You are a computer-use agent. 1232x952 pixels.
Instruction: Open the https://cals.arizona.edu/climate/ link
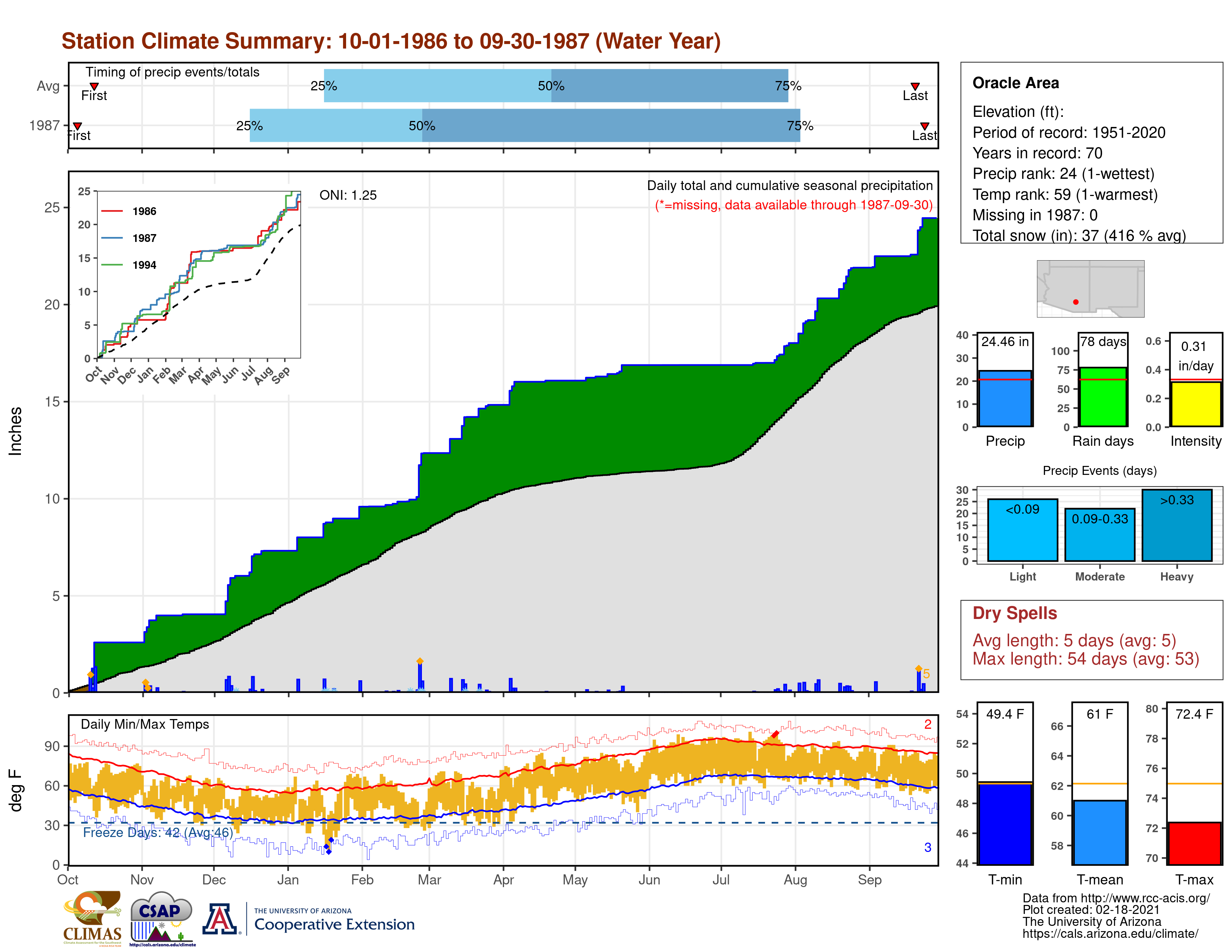[1110, 933]
